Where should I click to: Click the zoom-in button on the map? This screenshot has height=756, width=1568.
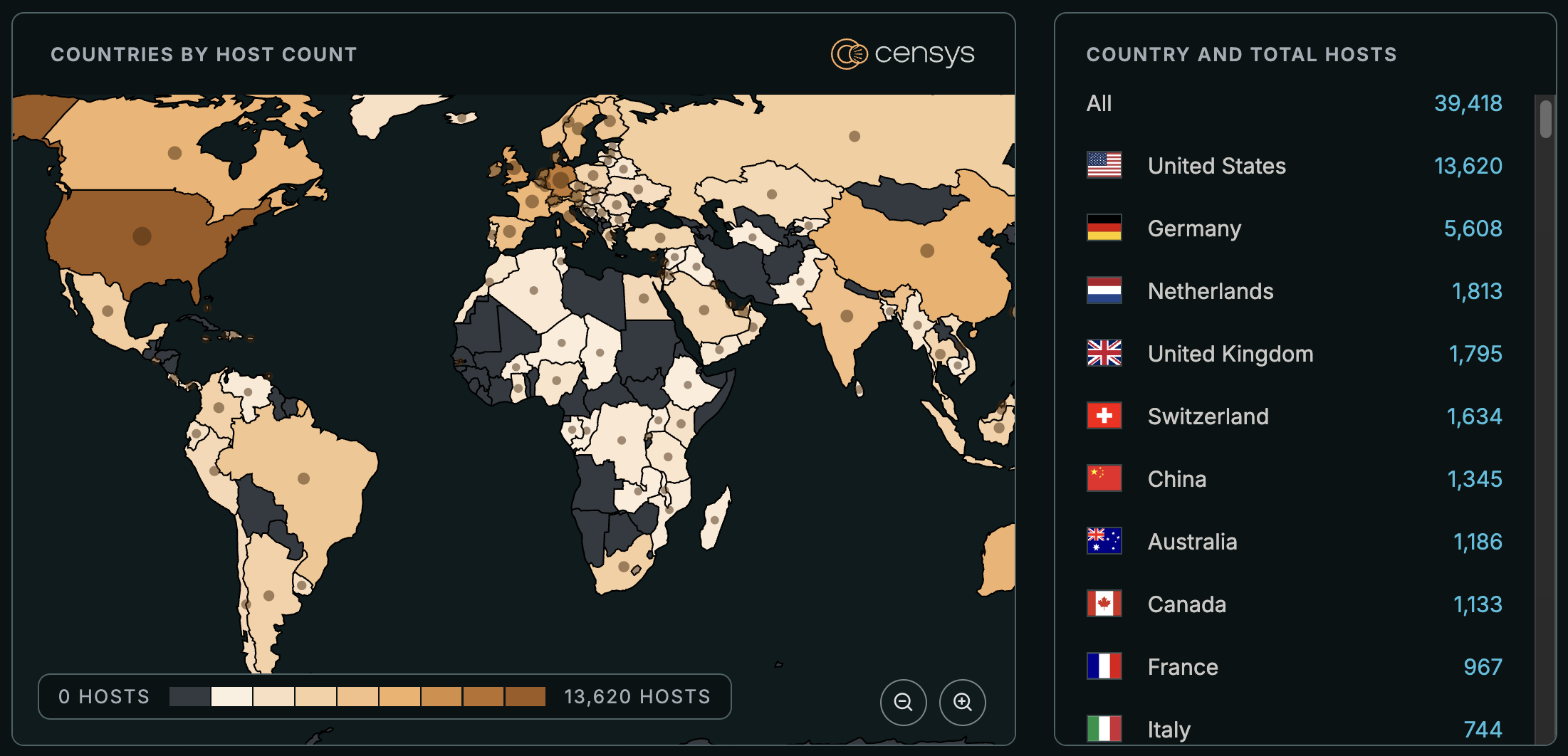(x=963, y=702)
